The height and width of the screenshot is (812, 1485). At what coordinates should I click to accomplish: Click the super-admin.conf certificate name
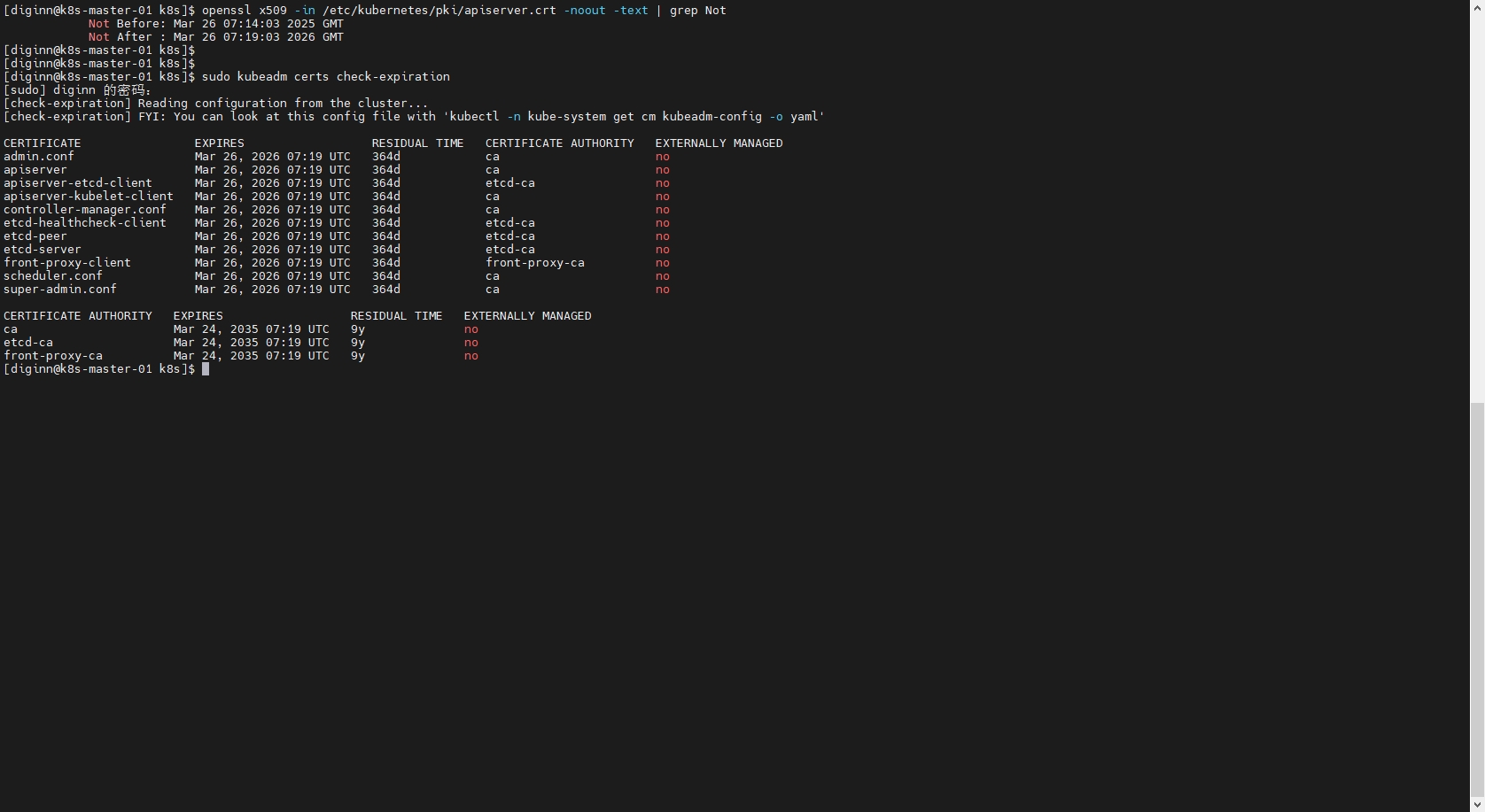tap(60, 290)
